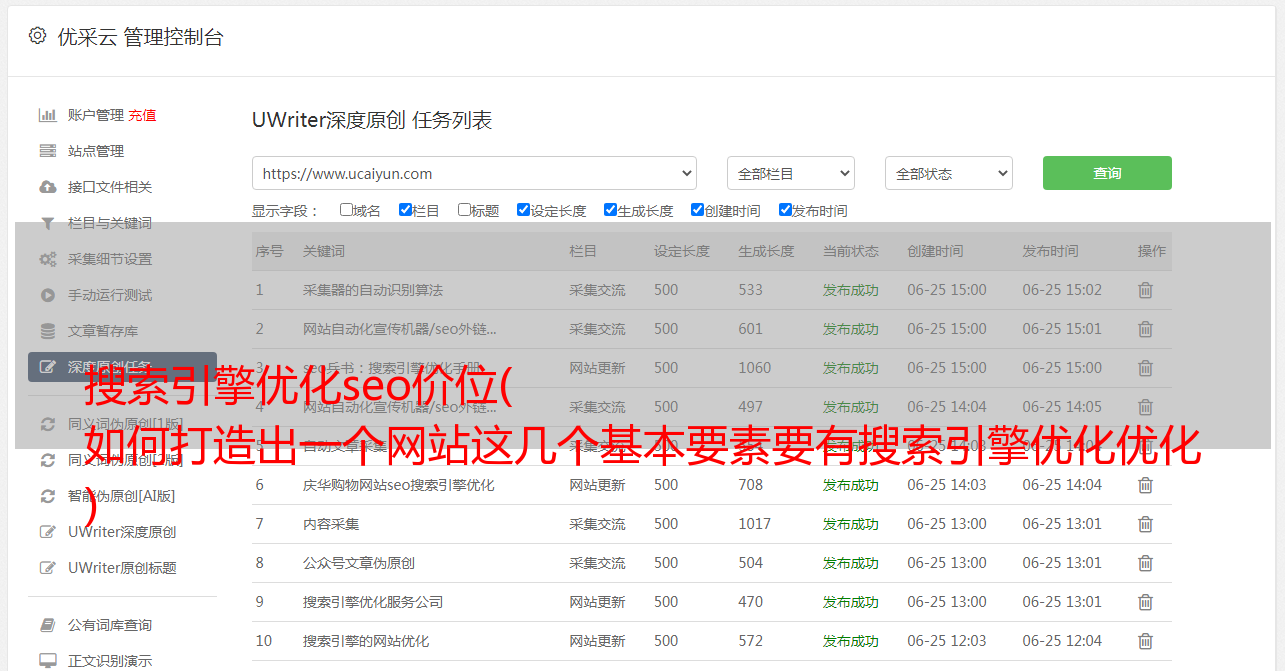Click the 公有词库查询 book icon
Viewport: 1285px width, 671px height.
47,625
